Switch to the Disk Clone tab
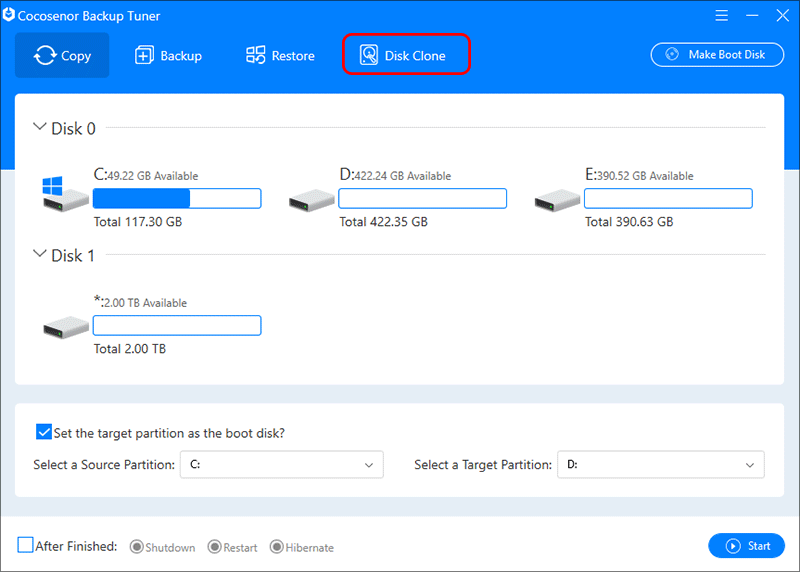This screenshot has width=800, height=572. (406, 55)
